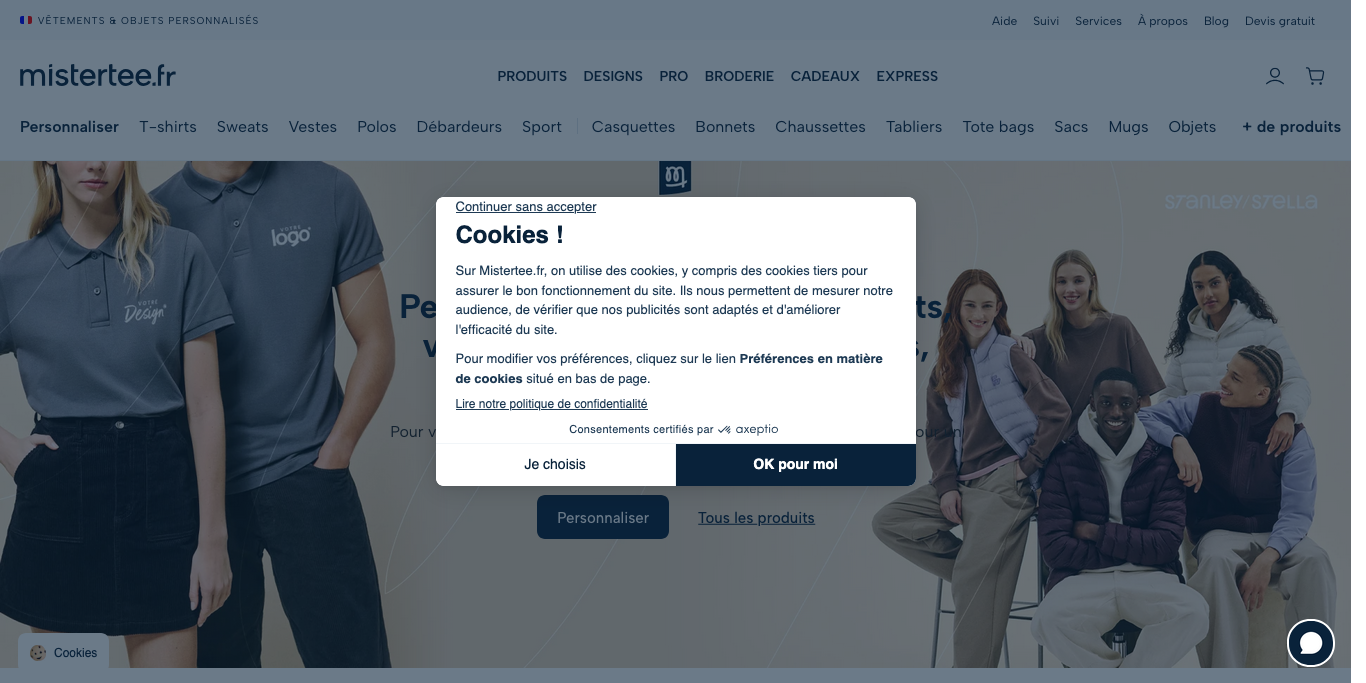
Task: Click the Personnaliser hero button
Action: point(603,517)
